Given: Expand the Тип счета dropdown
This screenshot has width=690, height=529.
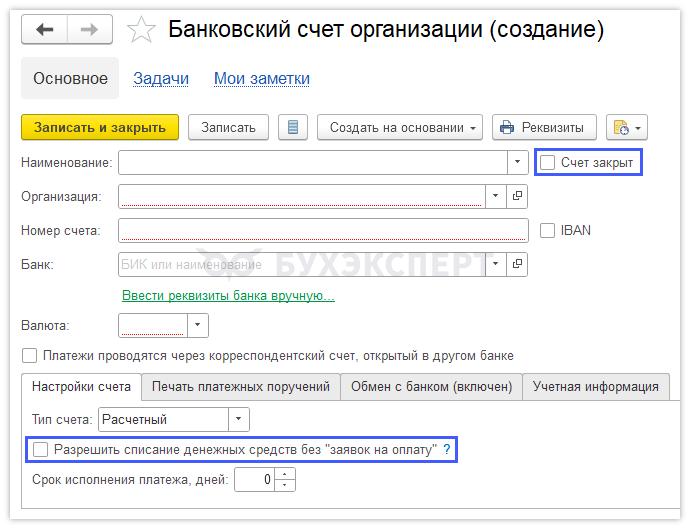Looking at the screenshot, I should (239, 420).
